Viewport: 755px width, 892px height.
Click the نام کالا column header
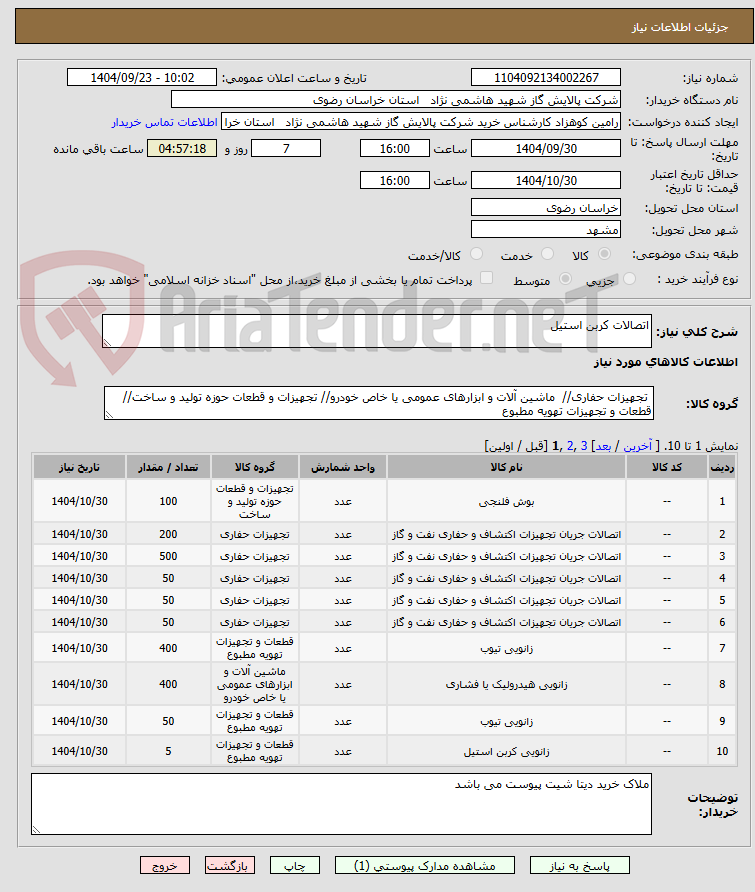point(506,467)
